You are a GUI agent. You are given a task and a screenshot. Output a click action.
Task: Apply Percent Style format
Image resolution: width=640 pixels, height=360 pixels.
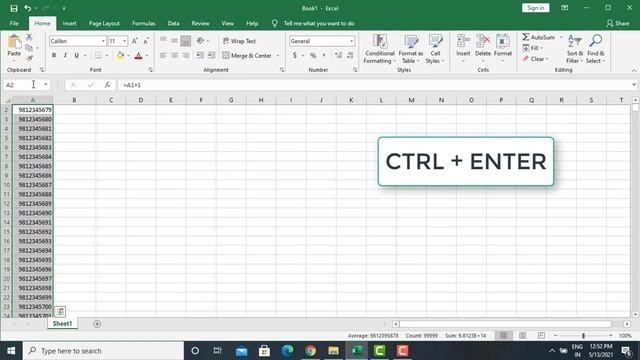pos(313,55)
